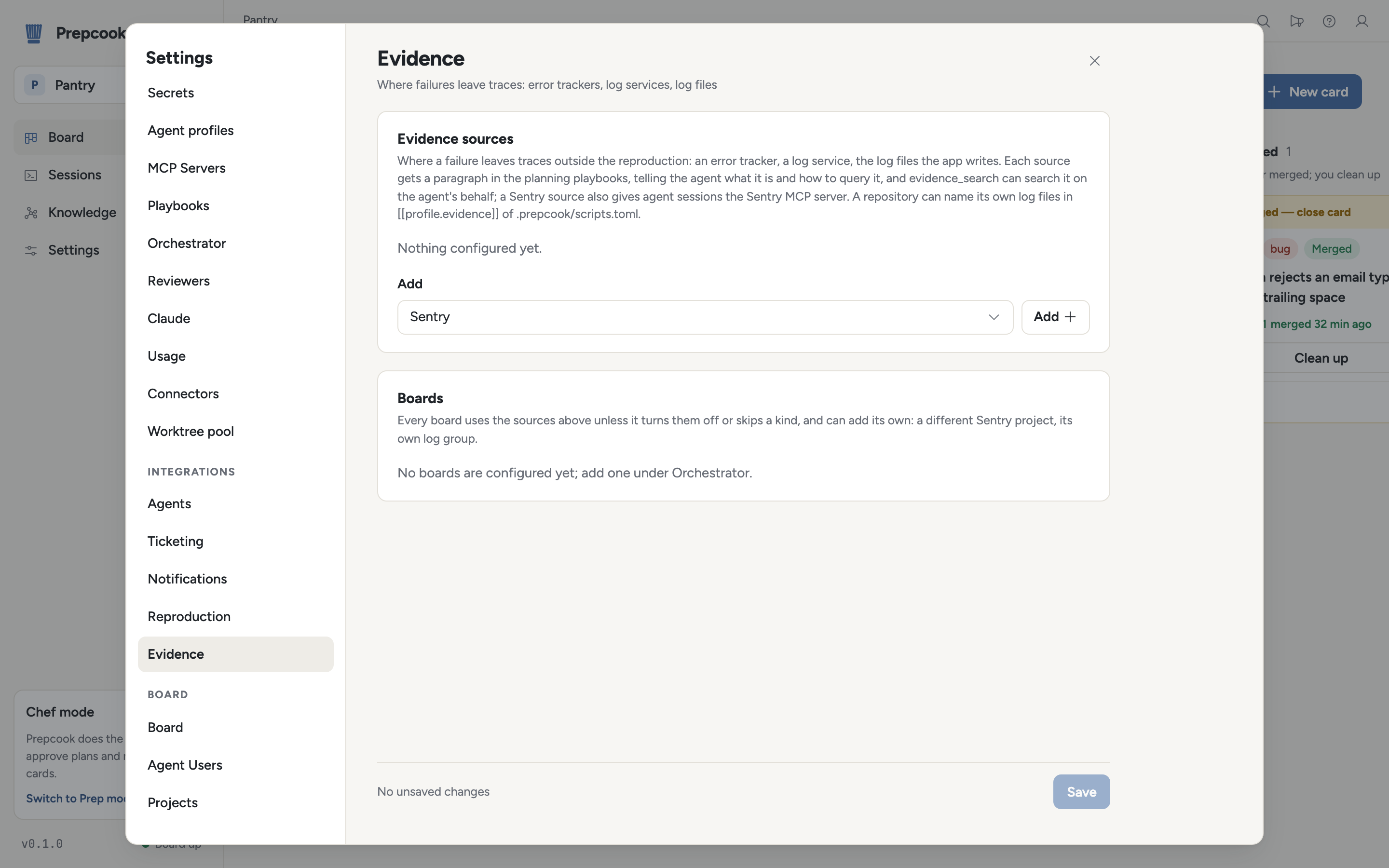The width and height of the screenshot is (1389, 868).
Task: Click the Settings sliders icon in sidebar
Action: point(31,250)
